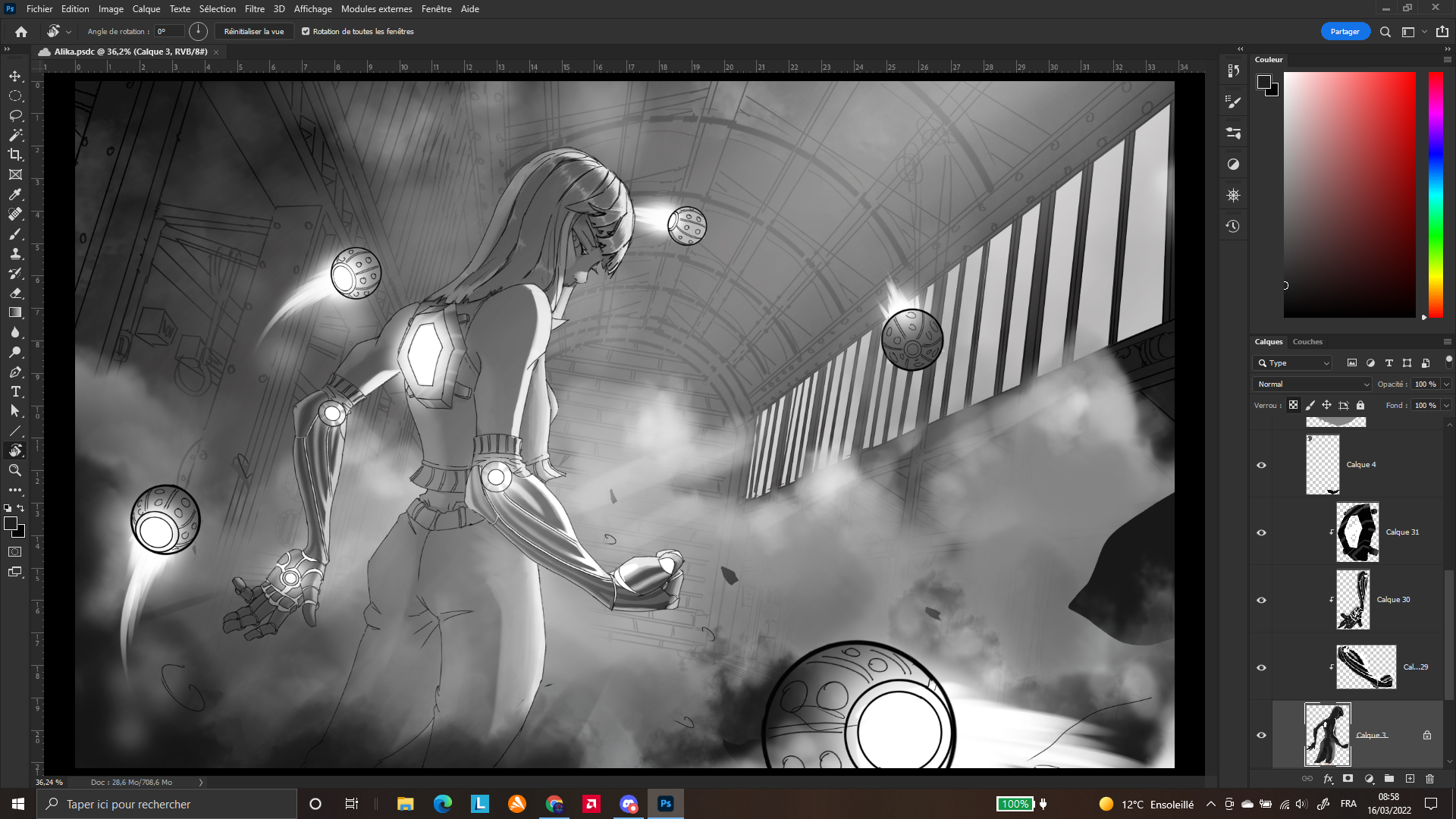Switch to the Couches tab
Screen dimensions: 1456x819
click(x=1307, y=342)
